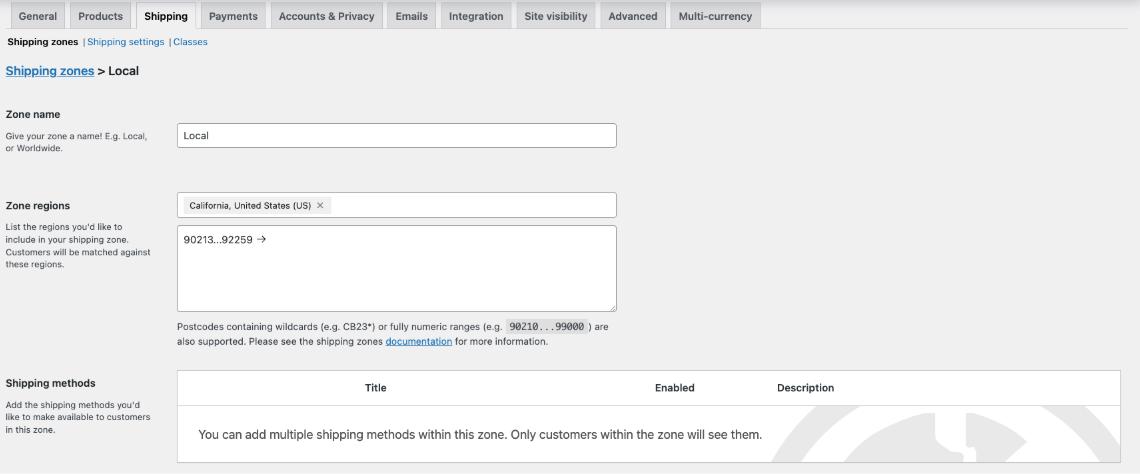Select the Emails tab
1140x474 pixels.
[x=411, y=16]
